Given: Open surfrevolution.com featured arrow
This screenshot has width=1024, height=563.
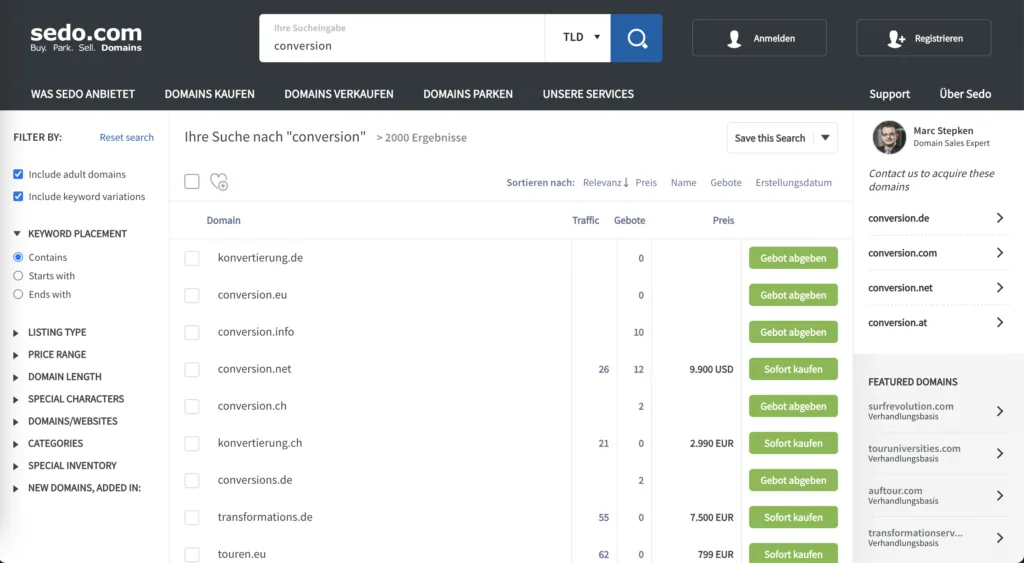Looking at the screenshot, I should (1000, 411).
